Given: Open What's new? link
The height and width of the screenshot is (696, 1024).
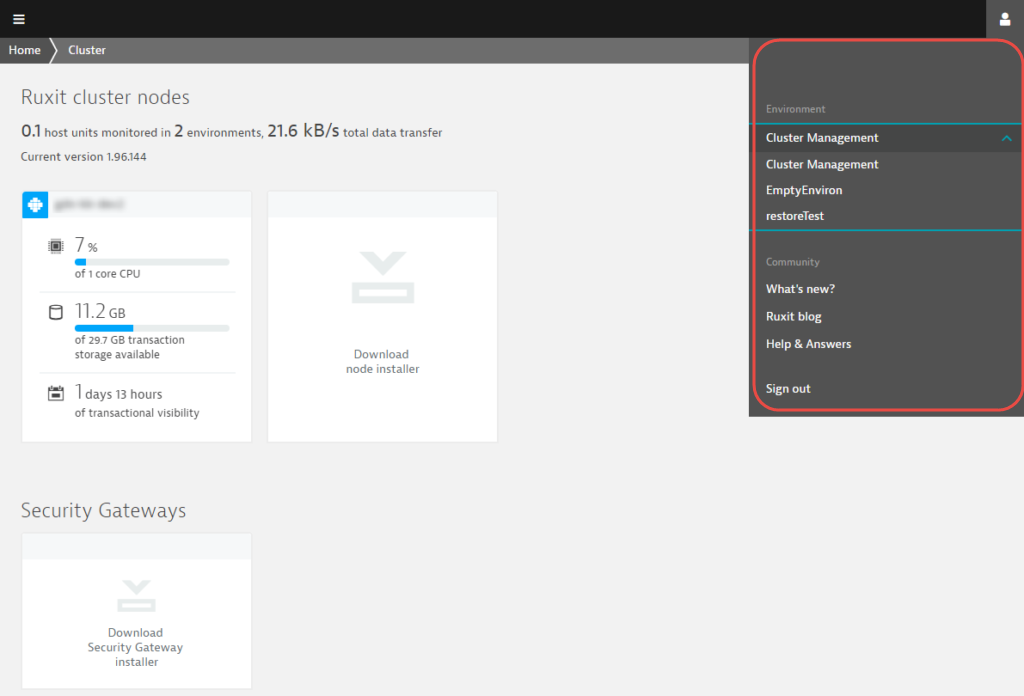Looking at the screenshot, I should pyautogui.click(x=800, y=289).
